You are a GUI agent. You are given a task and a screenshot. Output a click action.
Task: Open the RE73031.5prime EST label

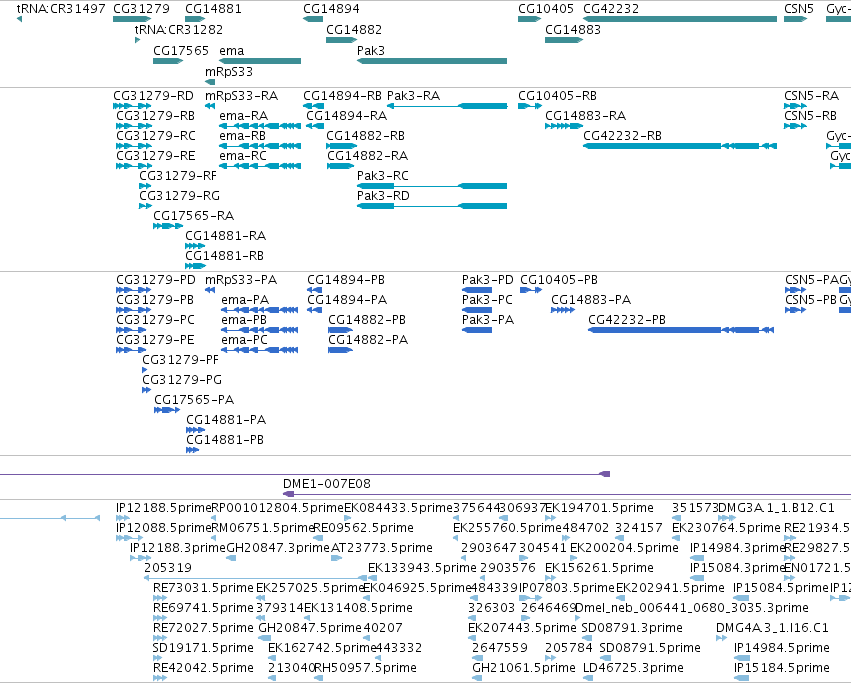(x=203, y=587)
